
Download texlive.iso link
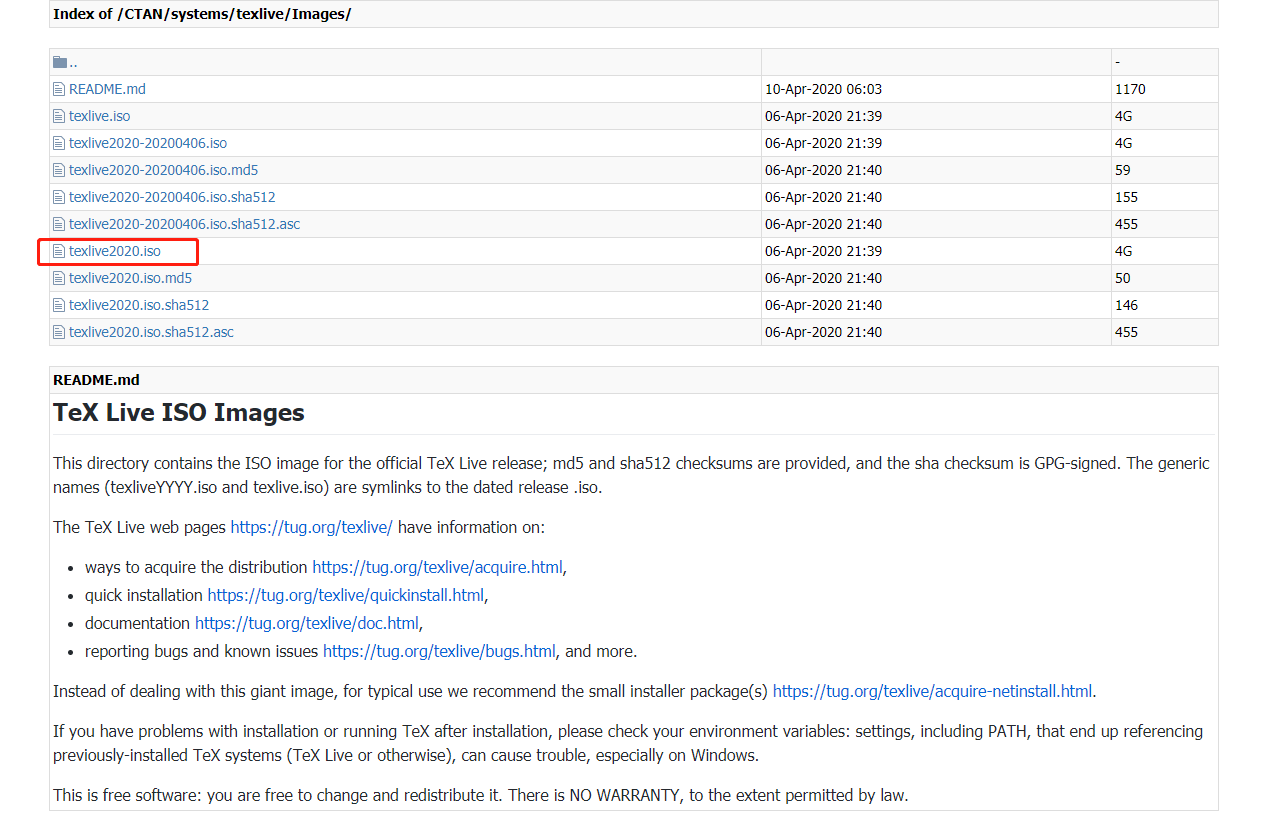click(99, 116)
